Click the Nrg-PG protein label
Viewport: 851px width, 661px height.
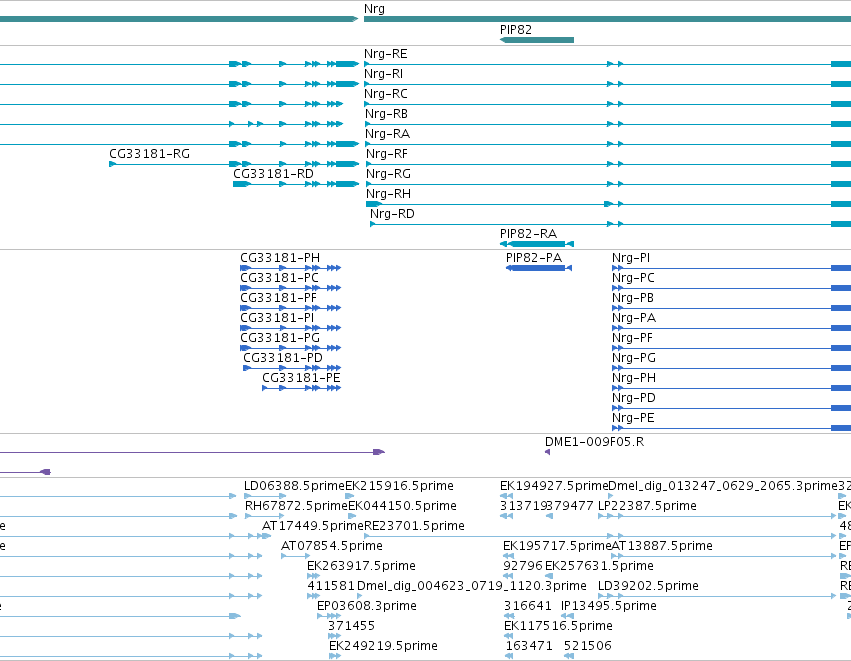tap(634, 358)
